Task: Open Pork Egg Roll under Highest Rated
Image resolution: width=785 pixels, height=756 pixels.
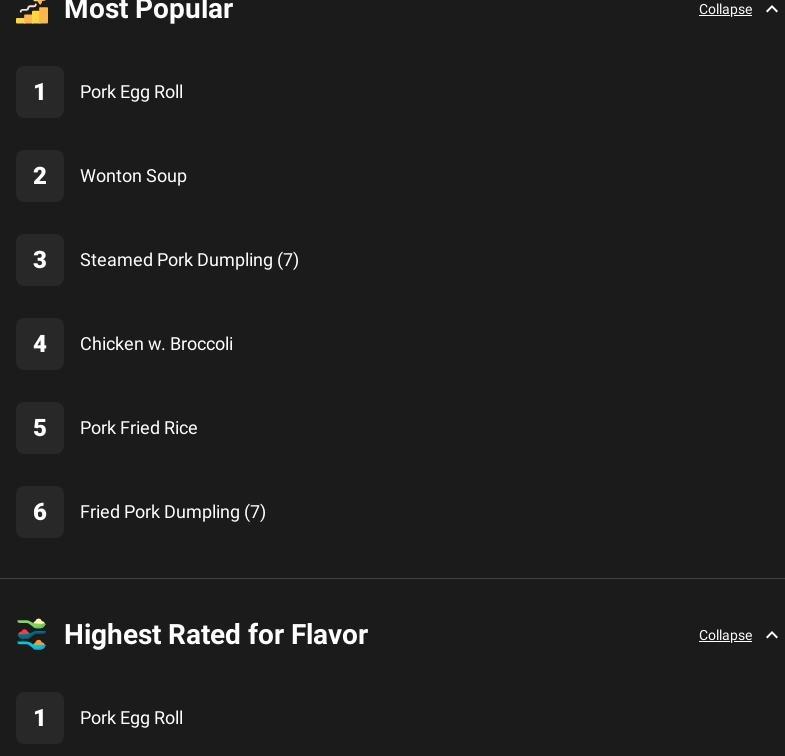Action: pyautogui.click(x=131, y=718)
